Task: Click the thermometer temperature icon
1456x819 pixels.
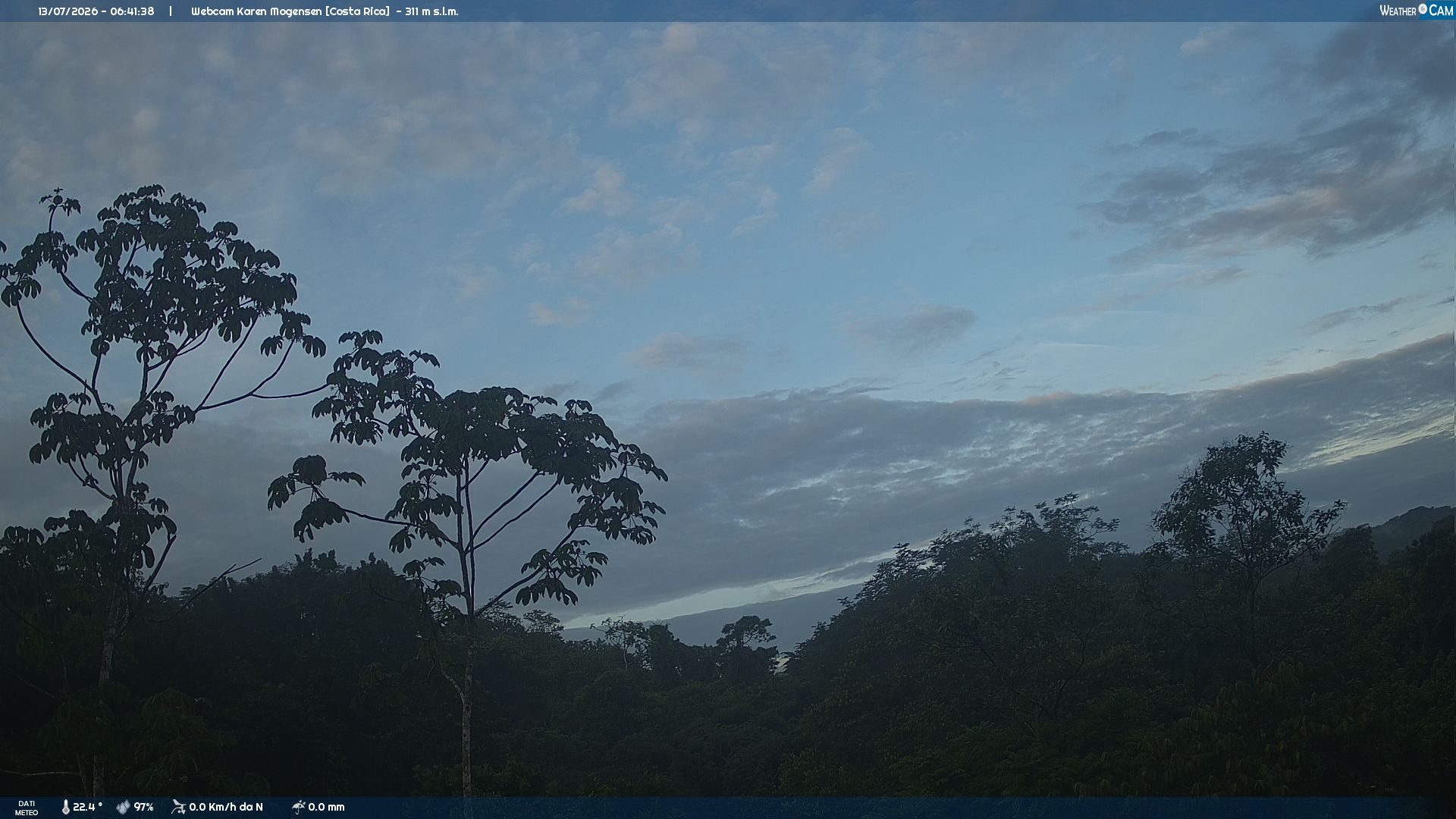Action: pyautogui.click(x=65, y=808)
